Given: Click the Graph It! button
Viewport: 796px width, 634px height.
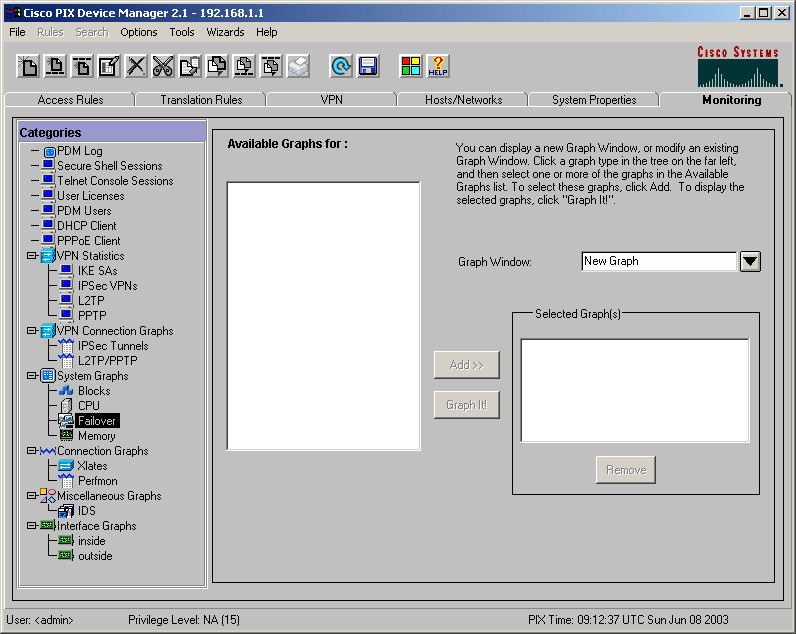Looking at the screenshot, I should 467,405.
